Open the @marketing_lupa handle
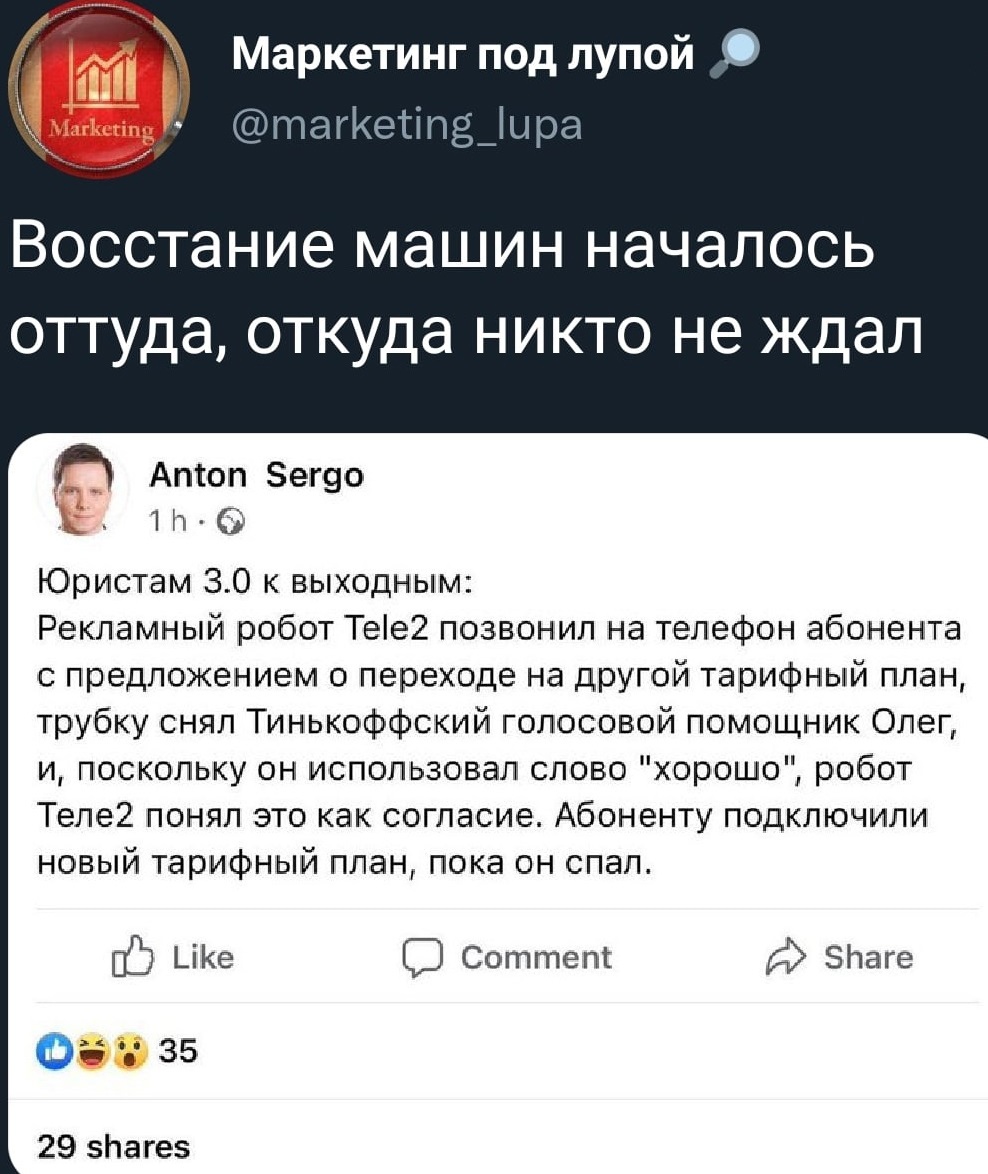 pos(406,128)
